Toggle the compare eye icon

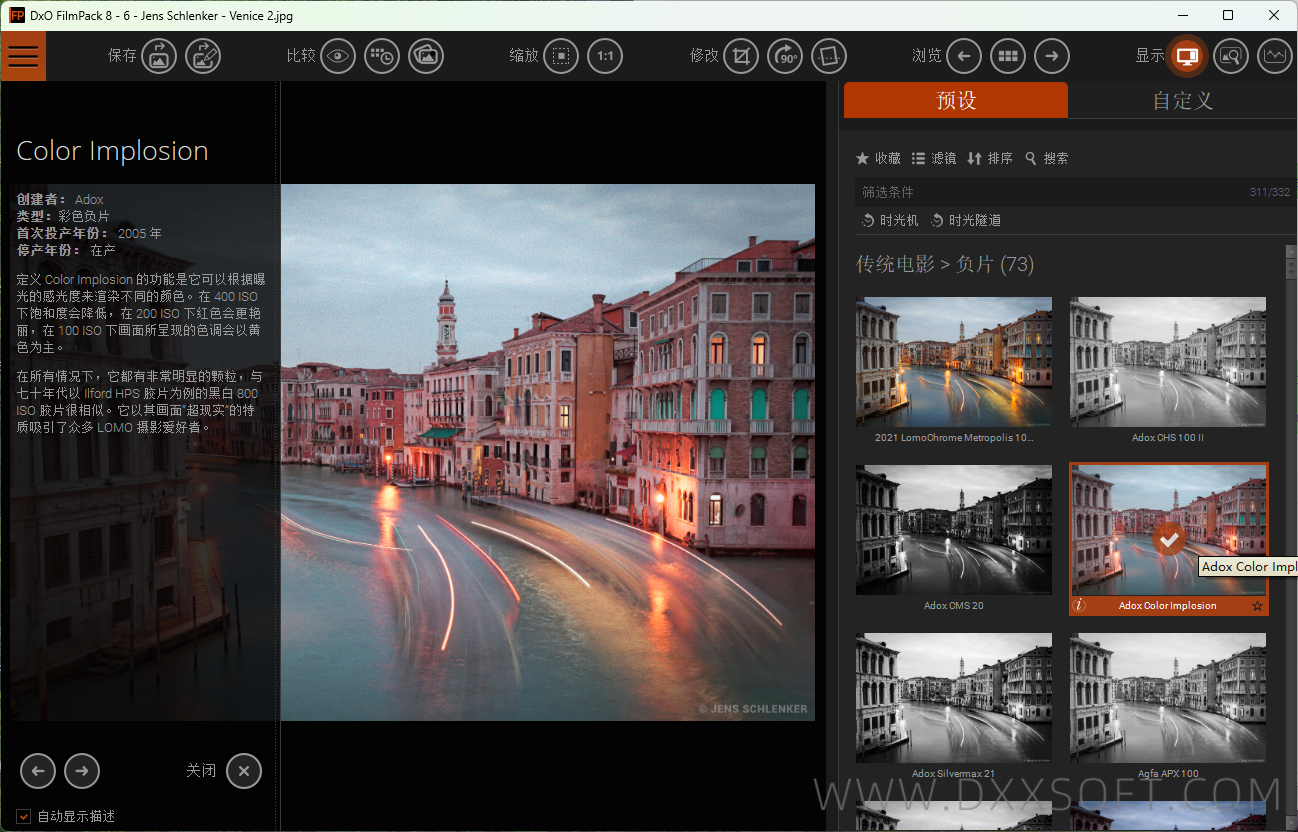(x=338, y=56)
